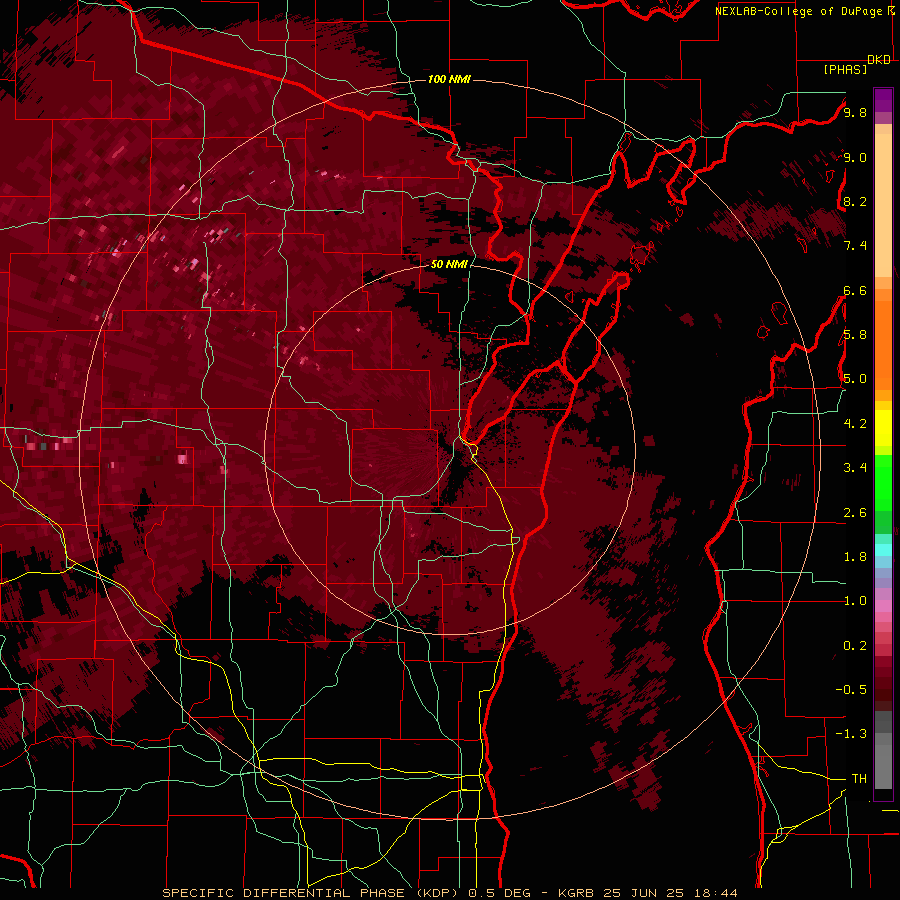Click the 5.0 value on the scale
The height and width of the screenshot is (900, 900).
[x=855, y=379]
